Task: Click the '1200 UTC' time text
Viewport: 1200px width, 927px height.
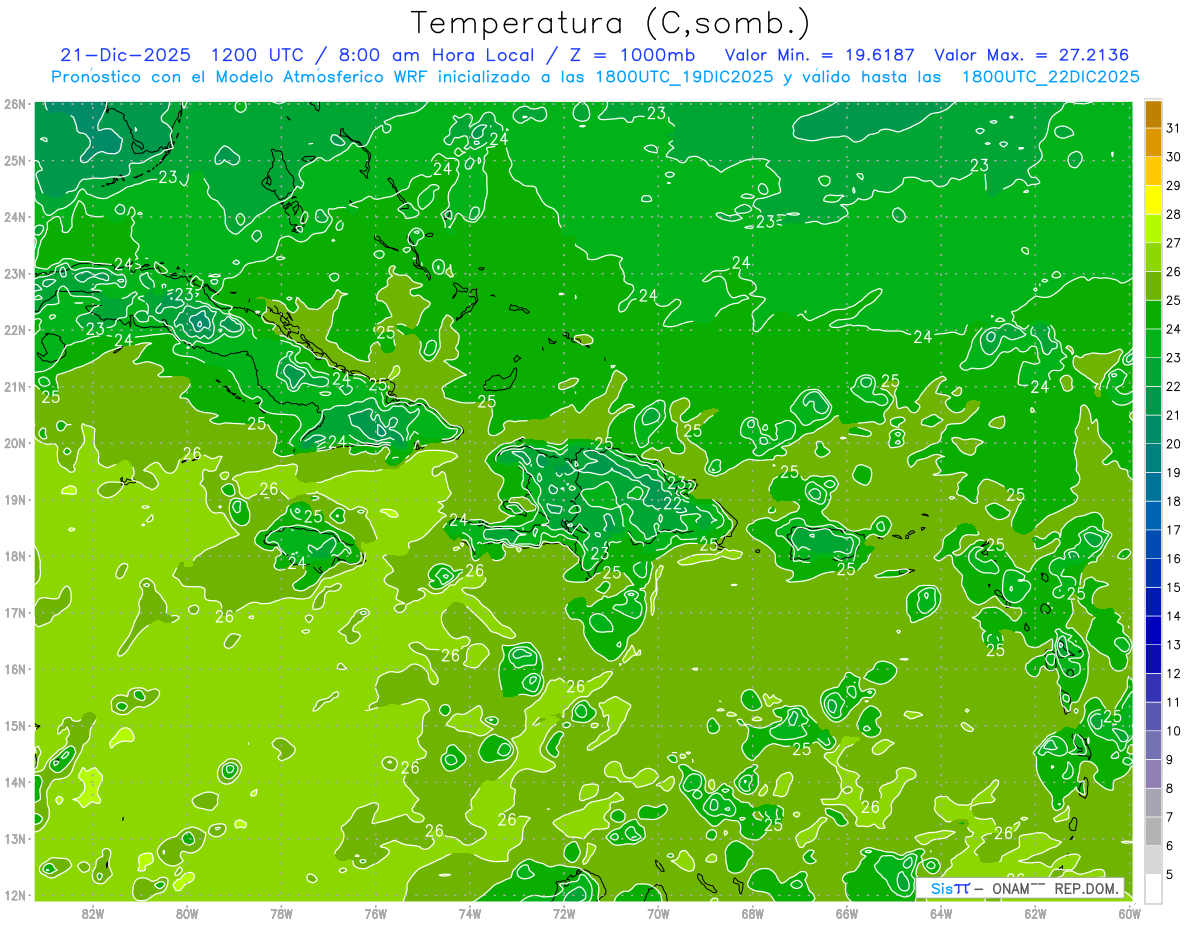Action: click(258, 55)
